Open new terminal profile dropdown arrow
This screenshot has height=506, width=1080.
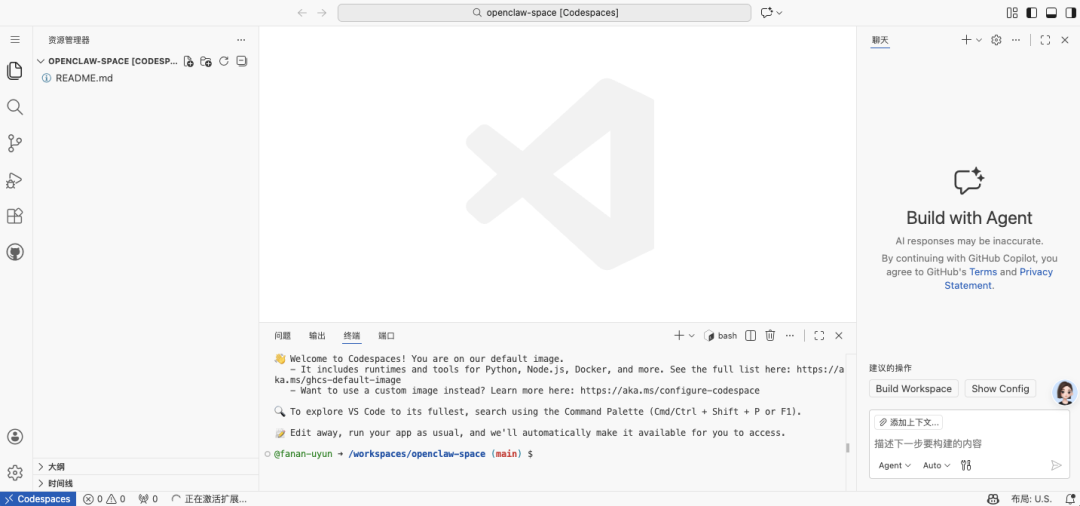point(692,335)
